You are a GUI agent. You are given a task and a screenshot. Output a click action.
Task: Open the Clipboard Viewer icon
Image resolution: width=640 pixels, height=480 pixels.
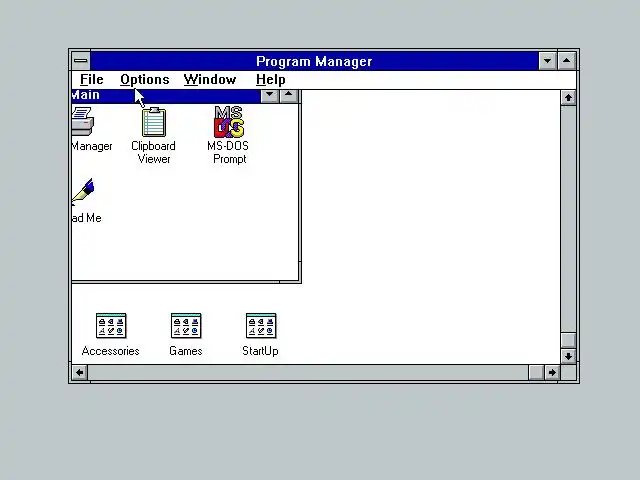coord(154,122)
